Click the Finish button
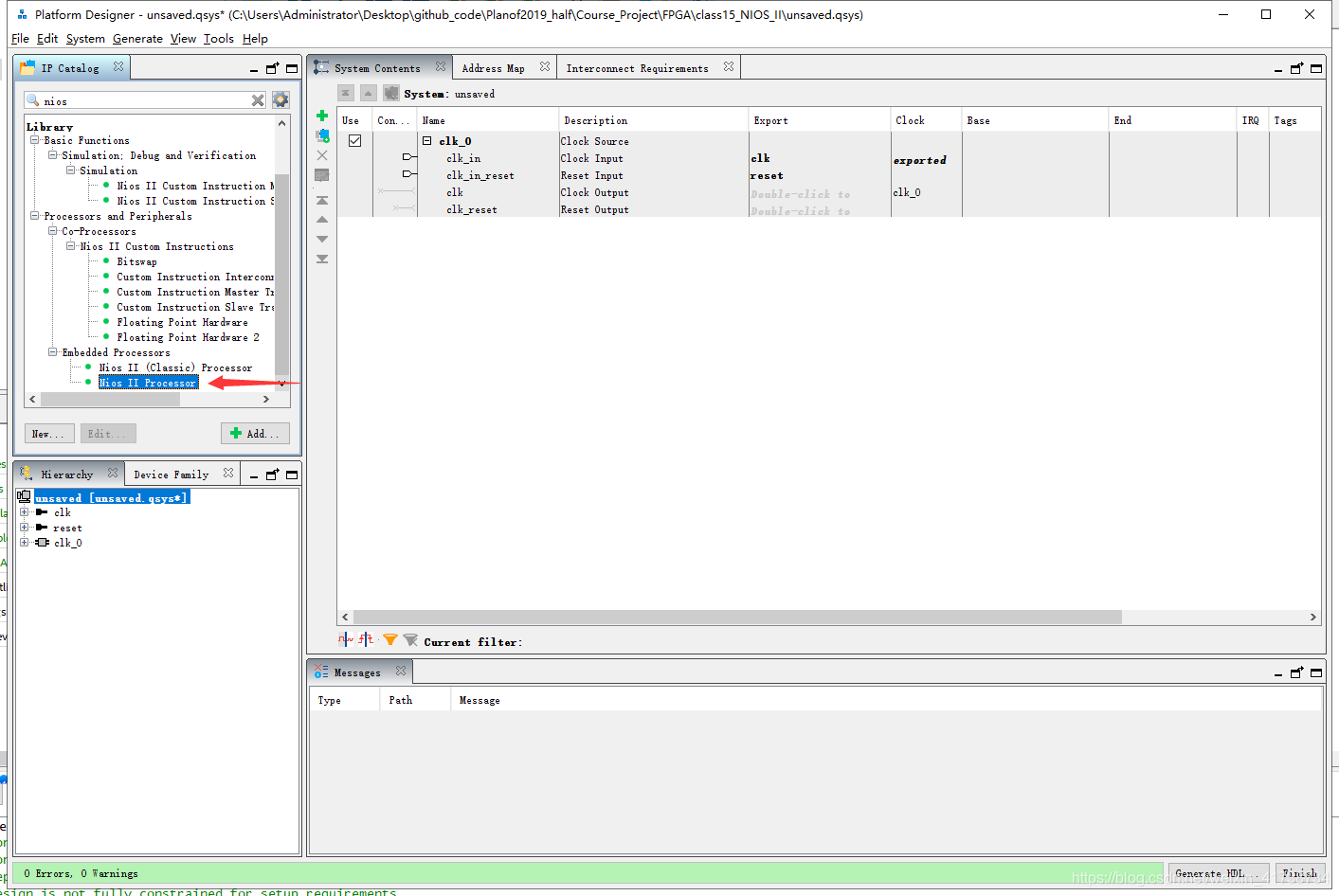This screenshot has height=896, width=1339. tap(1299, 873)
